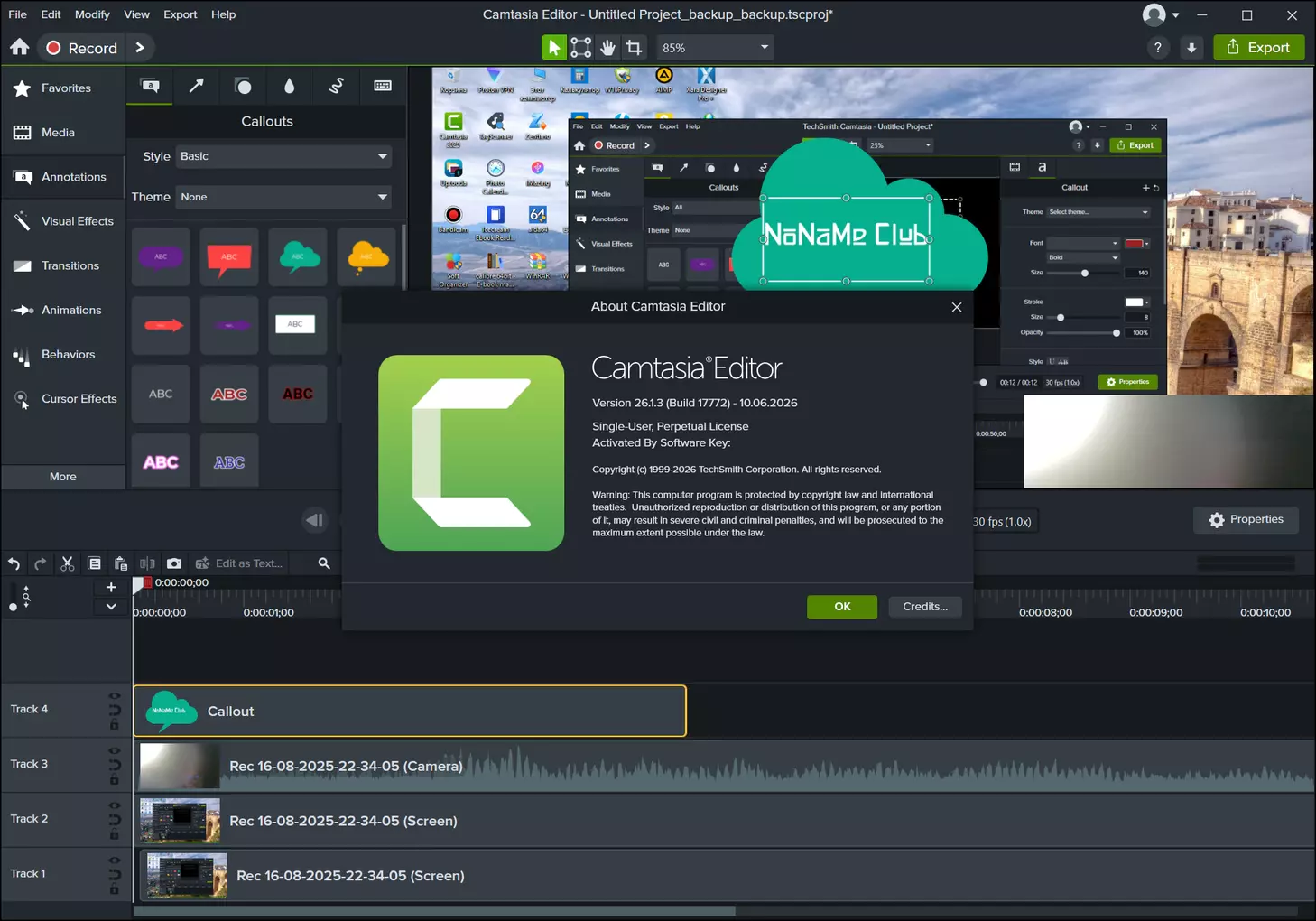This screenshot has width=1316, height=921.
Task: Toggle visibility of Track 3
Action: pos(115,751)
